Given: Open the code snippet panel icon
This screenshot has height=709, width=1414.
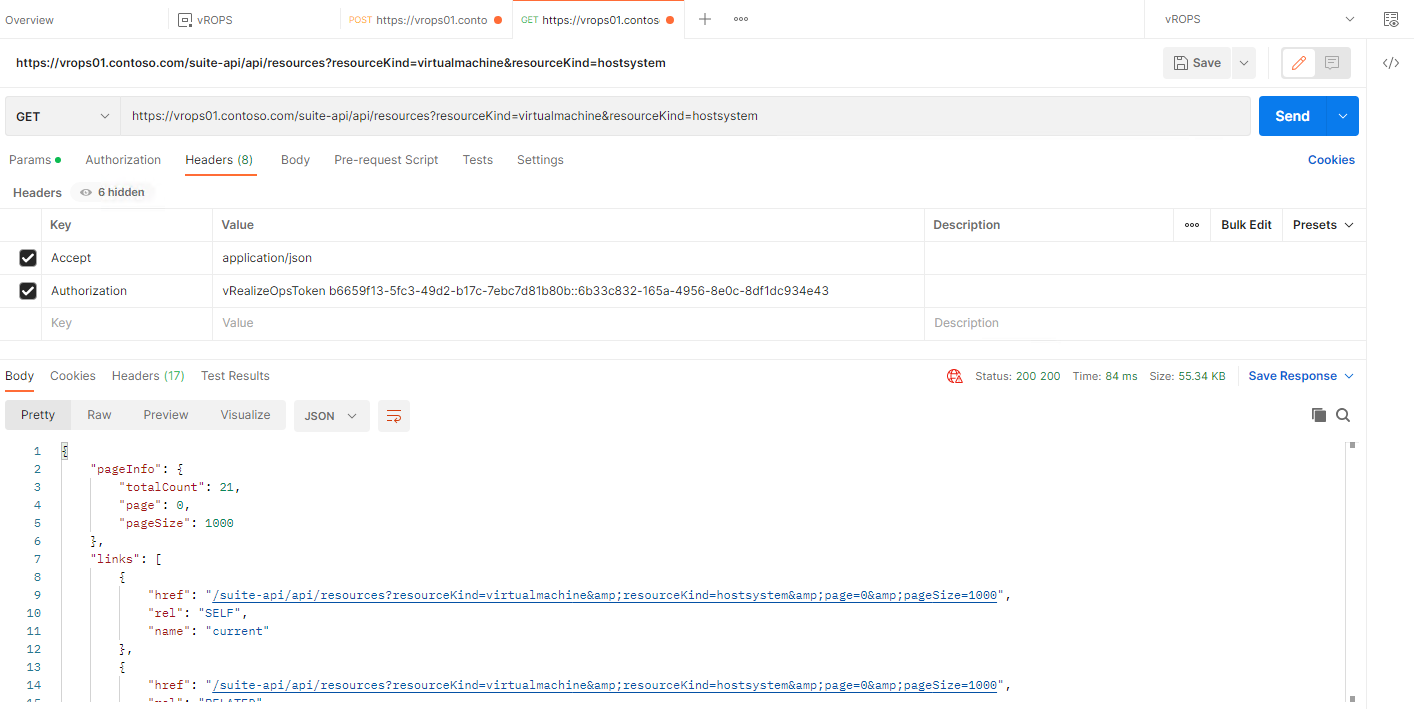Looking at the screenshot, I should tap(1391, 63).
